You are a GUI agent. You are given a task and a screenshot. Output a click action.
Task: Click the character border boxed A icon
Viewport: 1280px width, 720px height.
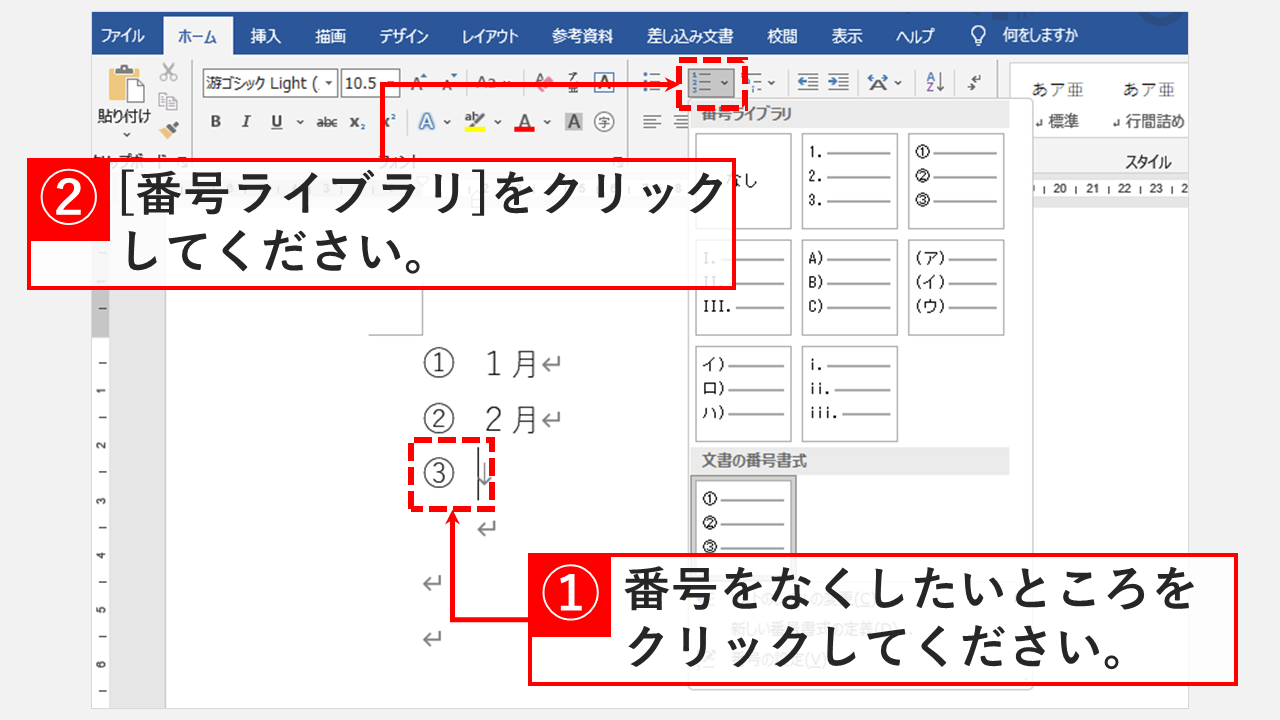pyautogui.click(x=604, y=82)
